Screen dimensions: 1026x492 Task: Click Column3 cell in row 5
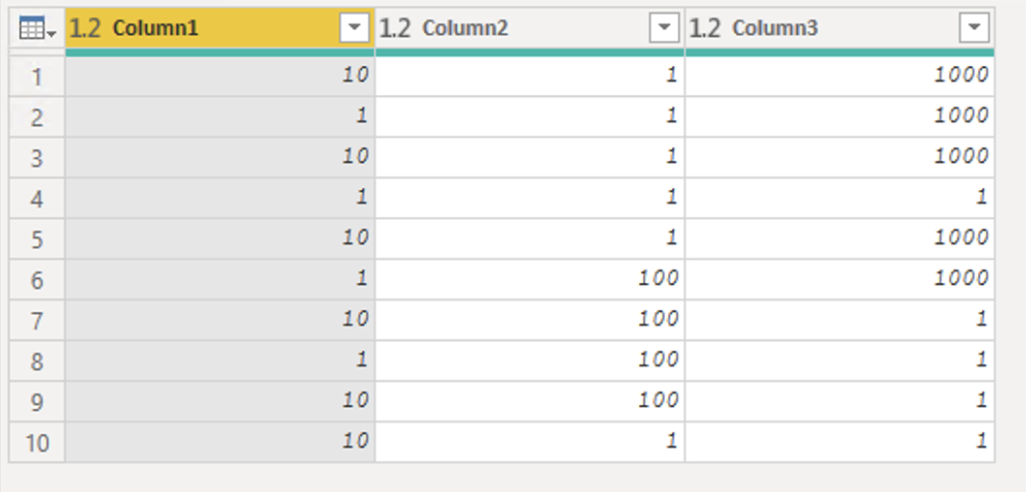(x=840, y=239)
